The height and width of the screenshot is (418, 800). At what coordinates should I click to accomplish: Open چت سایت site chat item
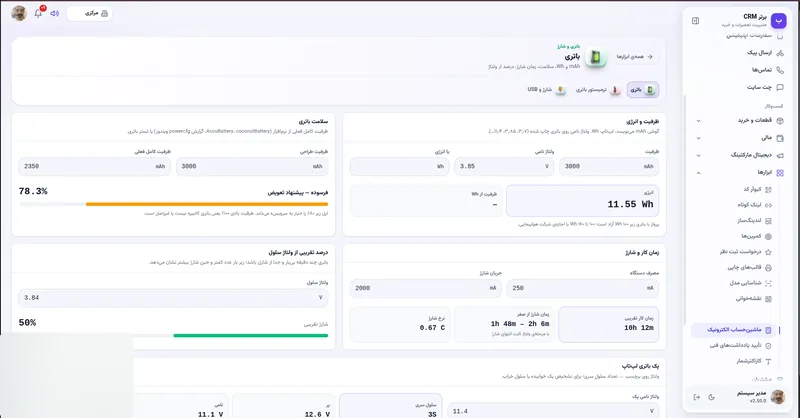tap(764, 87)
